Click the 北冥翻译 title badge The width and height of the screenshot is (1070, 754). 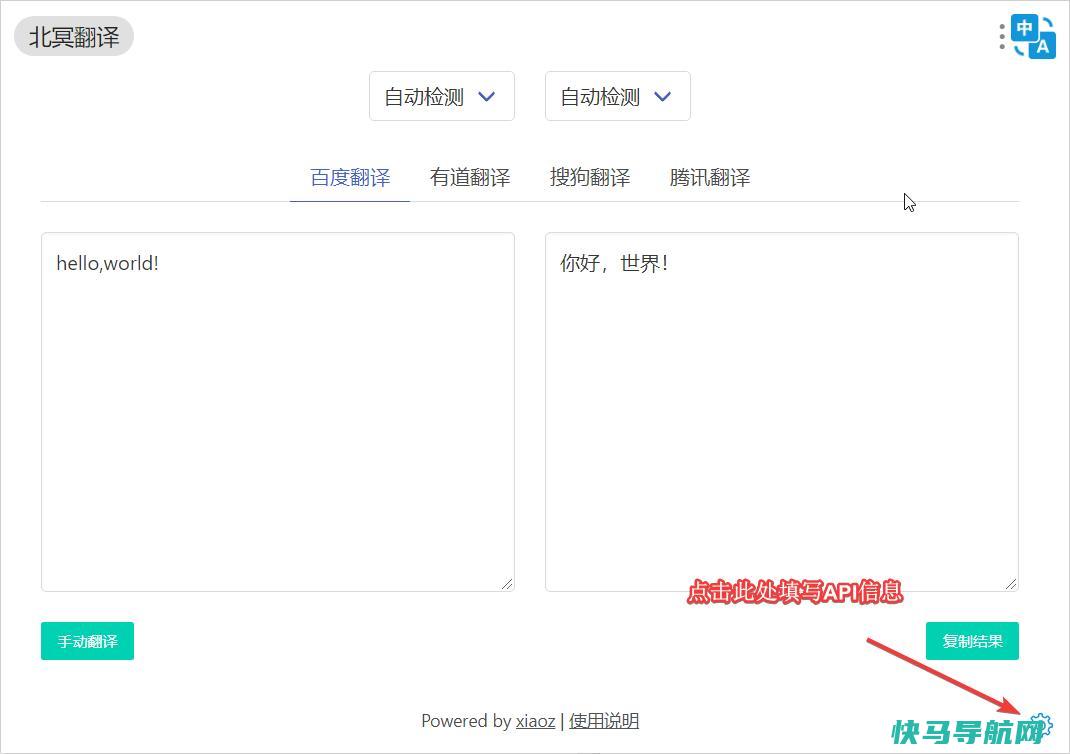tap(74, 37)
